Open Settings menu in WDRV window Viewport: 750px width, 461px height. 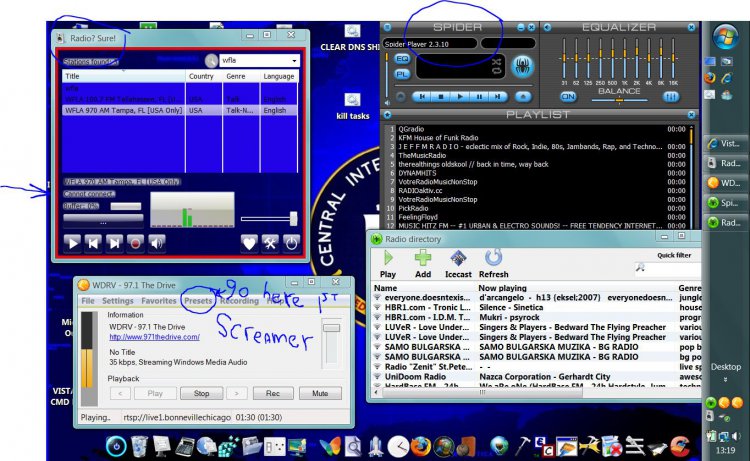coord(118,301)
